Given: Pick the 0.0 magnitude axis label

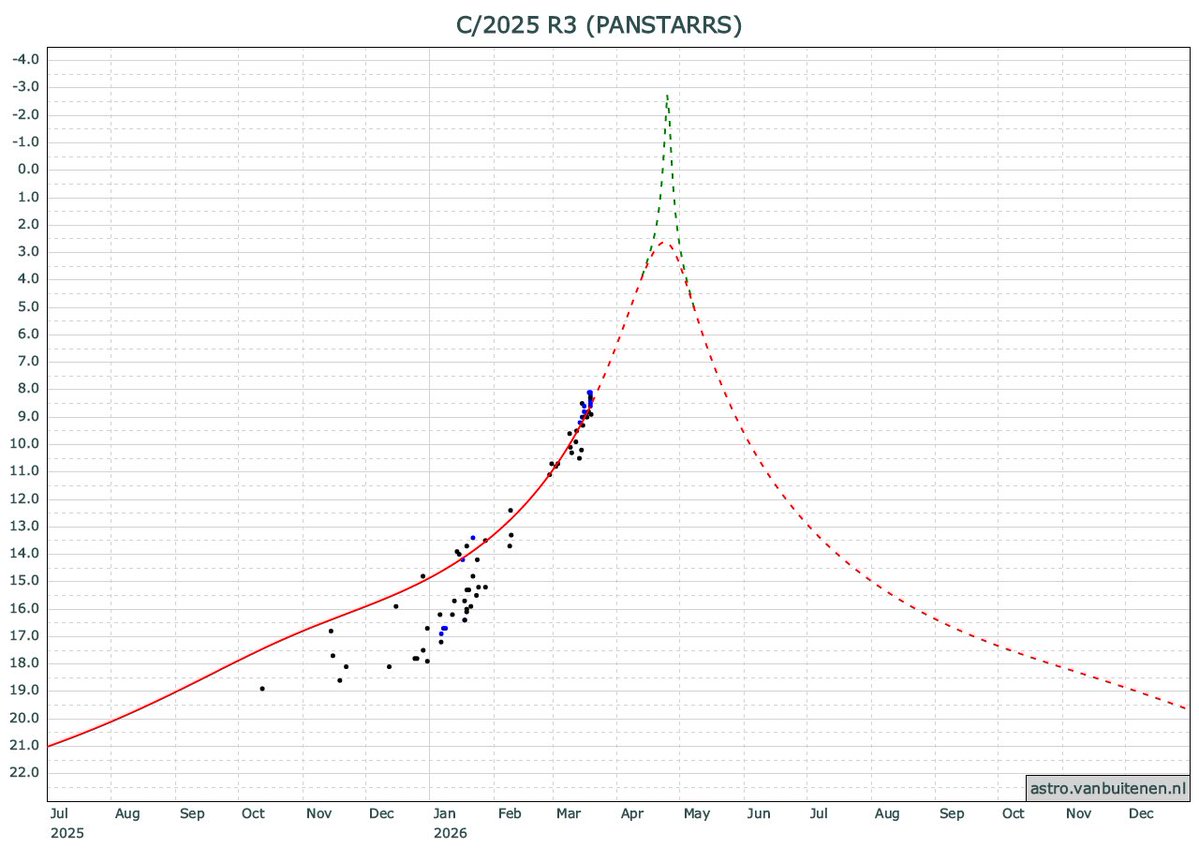Looking at the screenshot, I should [x=28, y=170].
